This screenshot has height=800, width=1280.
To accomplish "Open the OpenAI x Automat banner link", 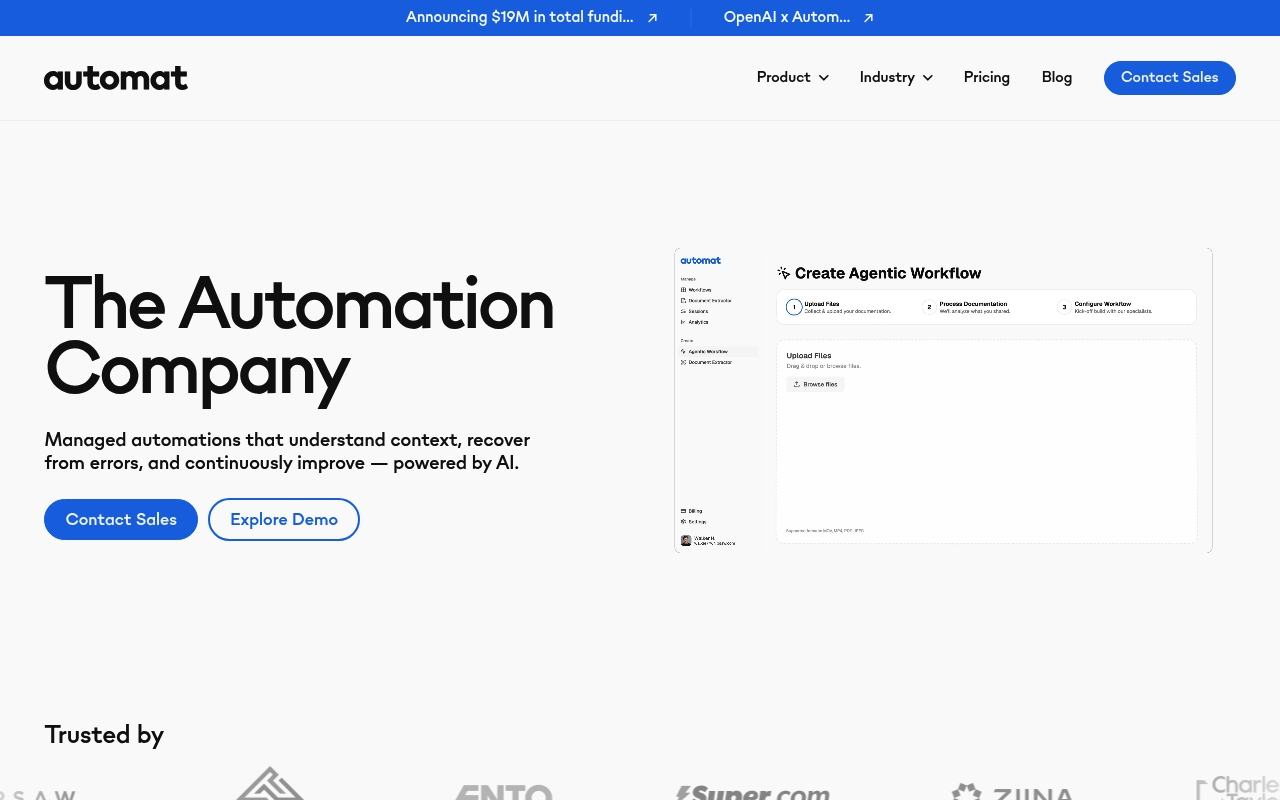I will pos(787,17).
